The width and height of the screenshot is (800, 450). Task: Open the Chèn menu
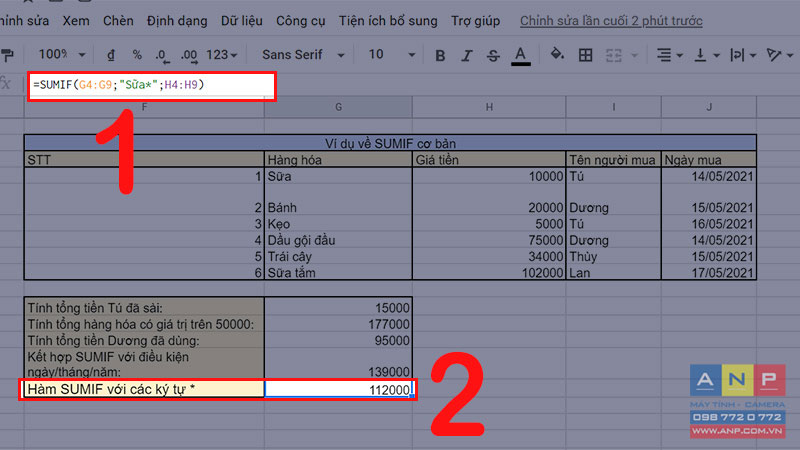click(118, 21)
